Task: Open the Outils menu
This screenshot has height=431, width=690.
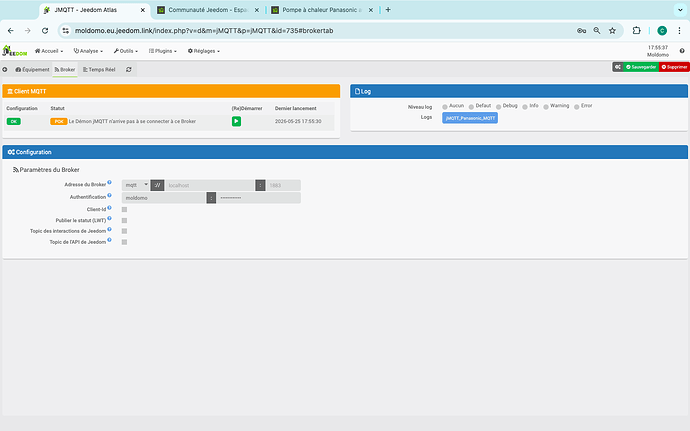Action: 126,51
